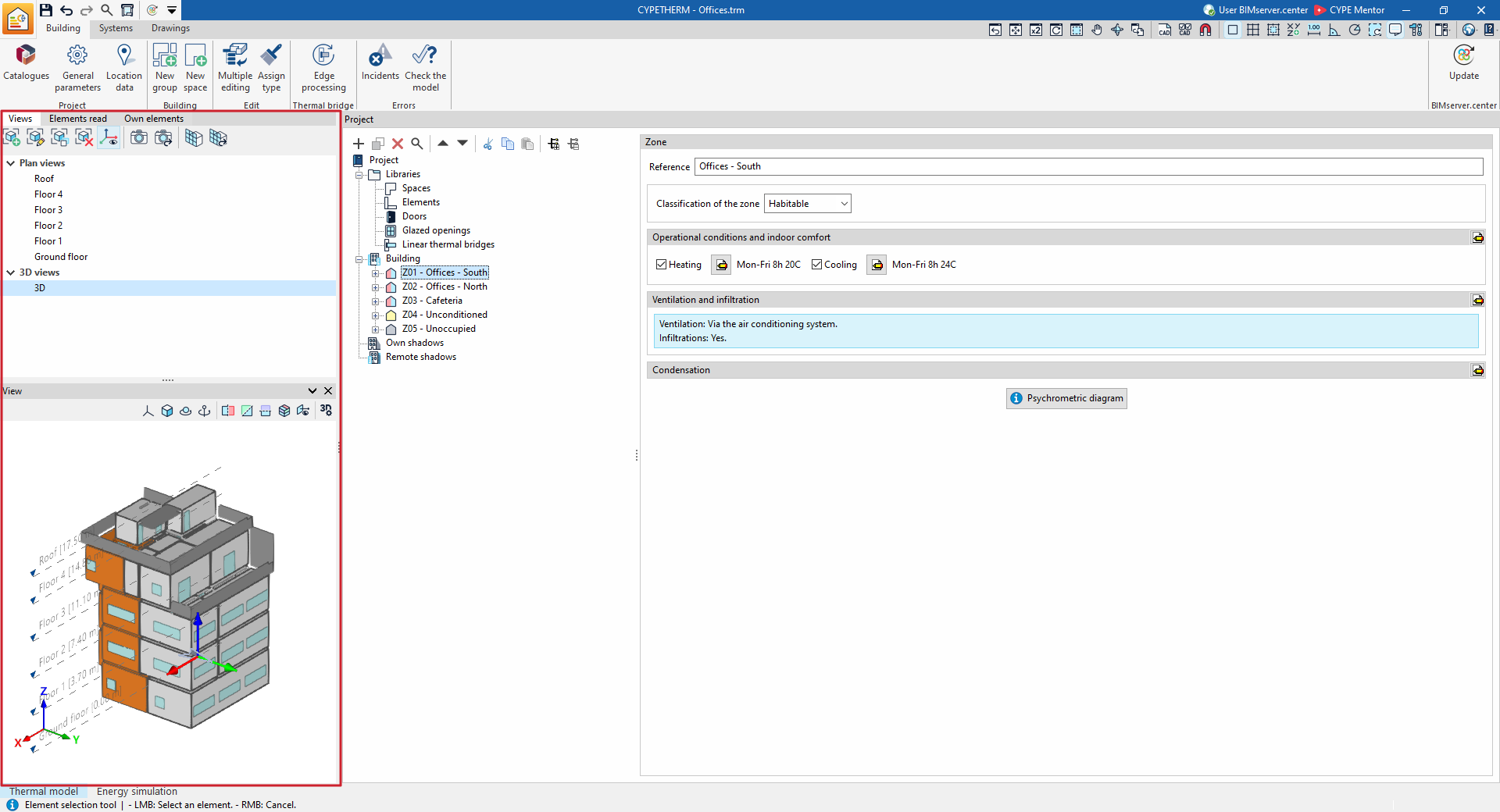Click the zone Reference input field
This screenshot has width=1500, height=812.
[x=1088, y=166]
